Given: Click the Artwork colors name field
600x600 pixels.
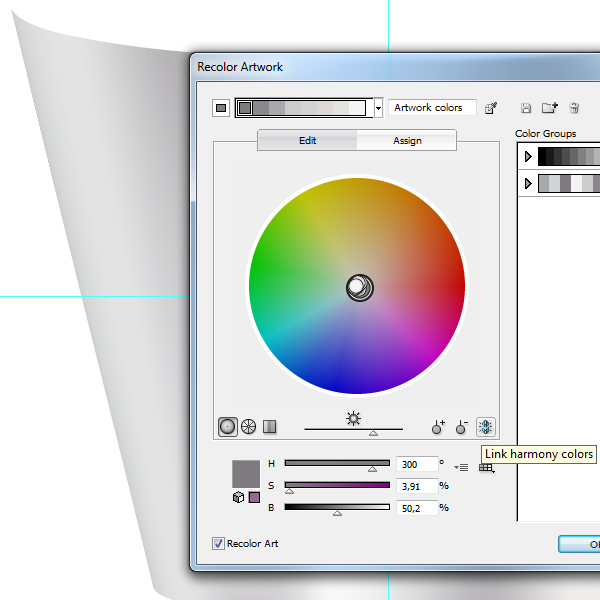Looking at the screenshot, I should coord(432,108).
